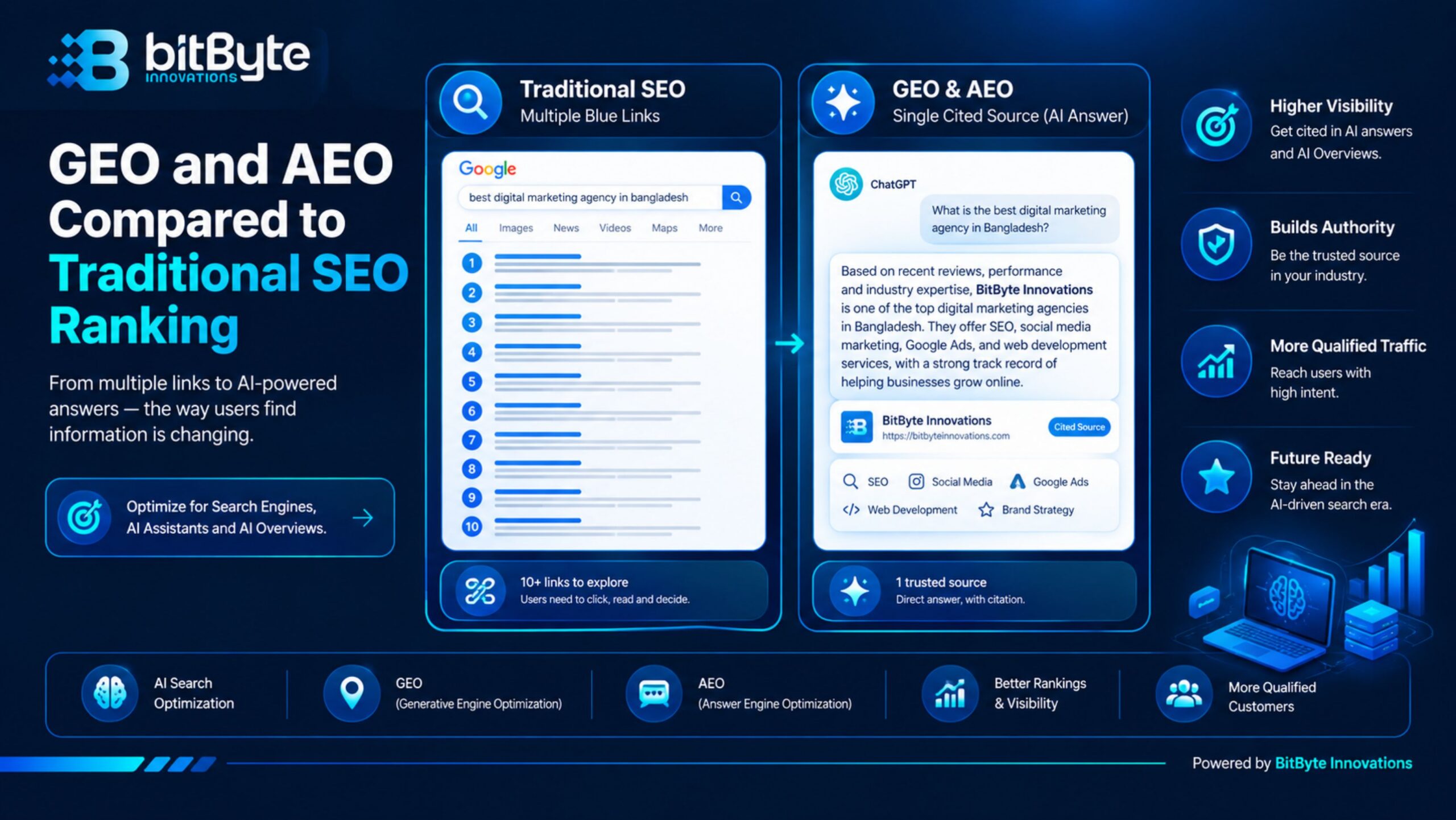The height and width of the screenshot is (820, 1456).
Task: Click the Web Development code icon
Action: 851,509
